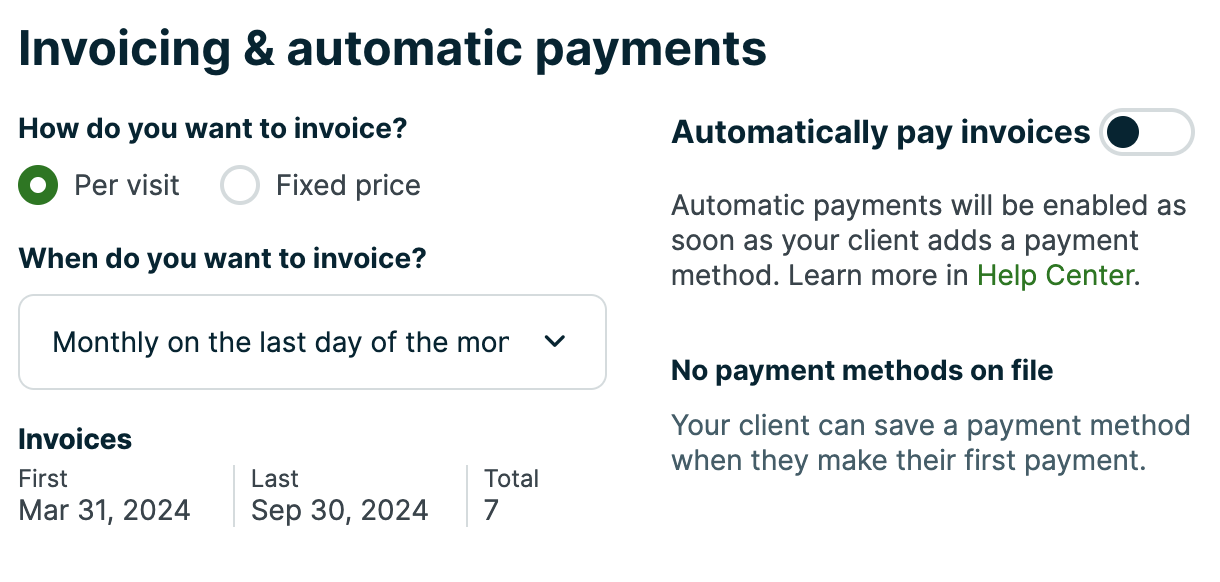Open the Help Center link
The image size is (1220, 582).
[x=1055, y=275]
